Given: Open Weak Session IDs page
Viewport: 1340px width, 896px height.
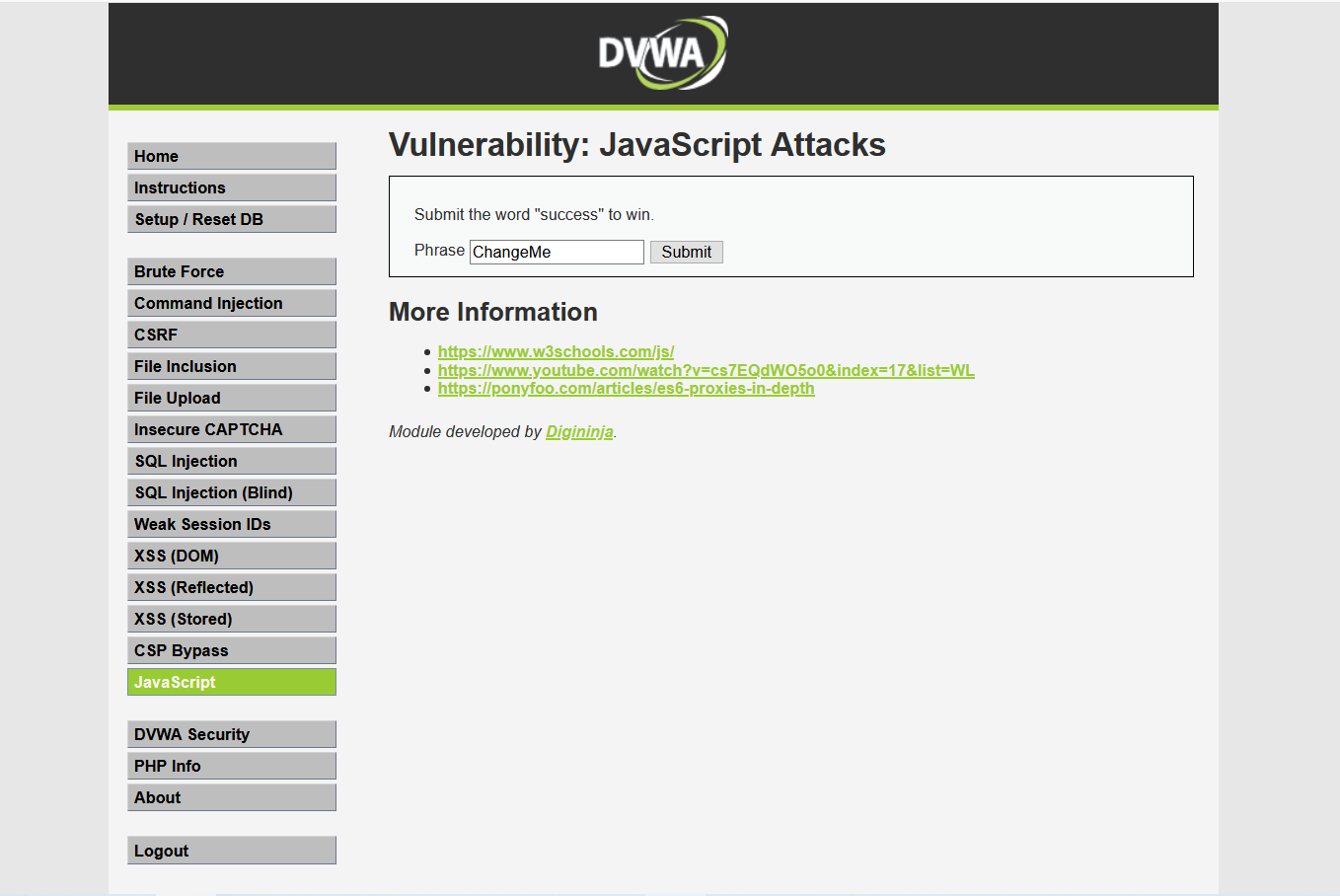Looking at the screenshot, I should pos(231,524).
